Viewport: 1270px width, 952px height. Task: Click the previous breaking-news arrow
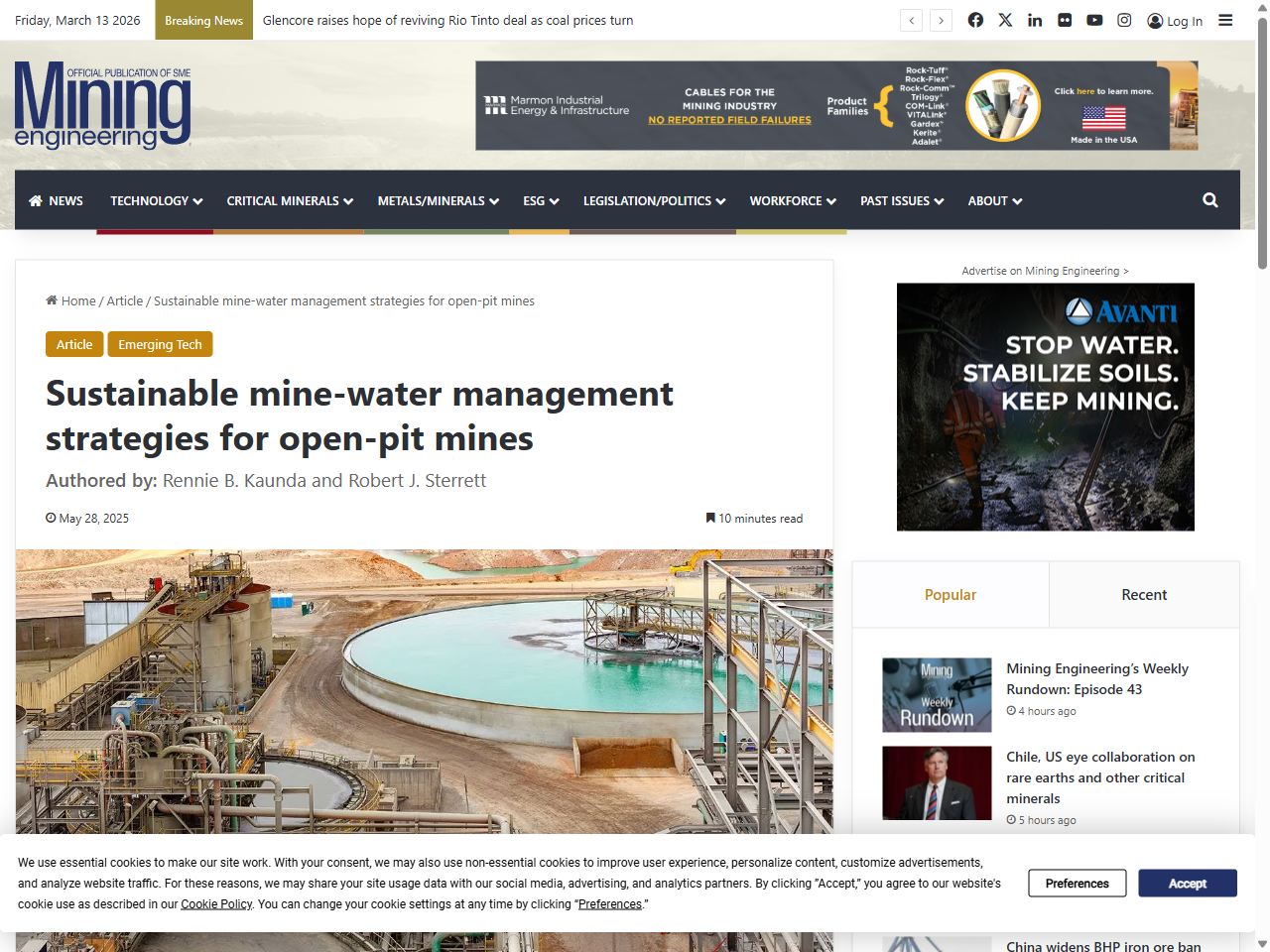pos(911,20)
